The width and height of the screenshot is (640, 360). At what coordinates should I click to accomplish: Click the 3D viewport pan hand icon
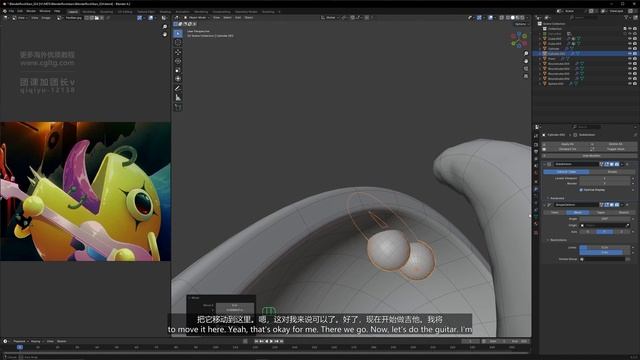click(x=526, y=61)
